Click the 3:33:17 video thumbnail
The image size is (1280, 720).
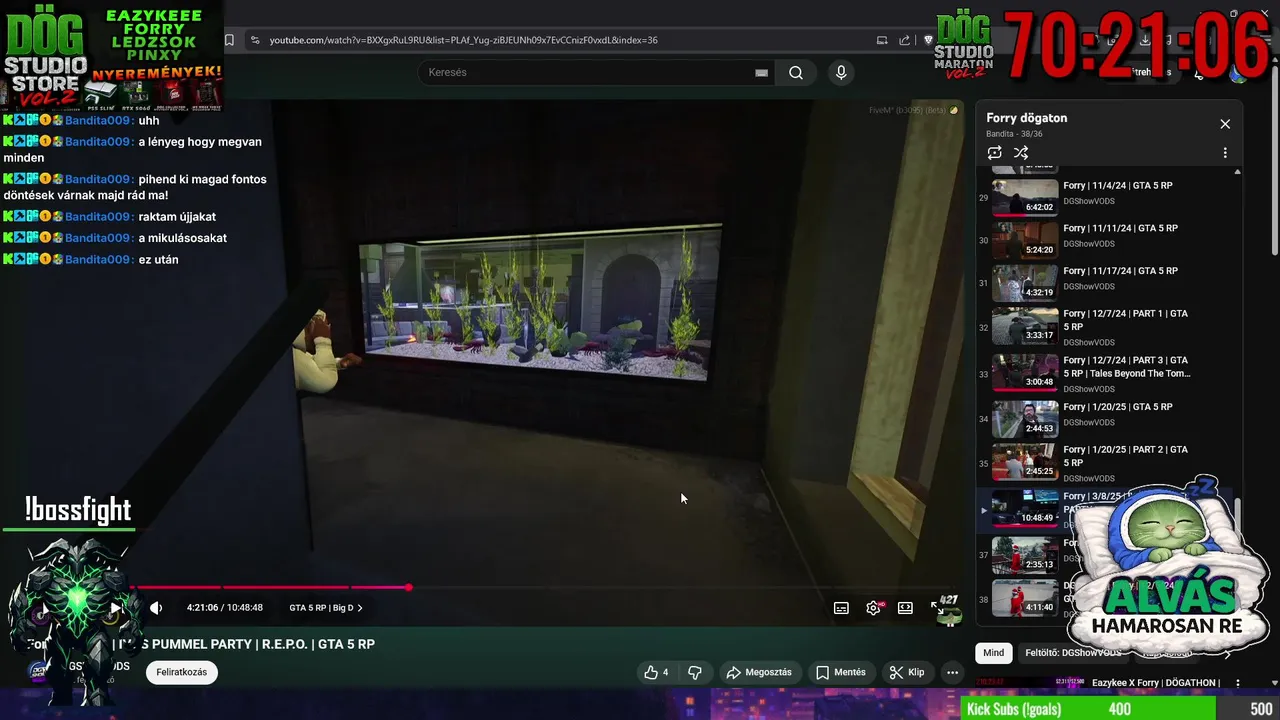pyautogui.click(x=1025, y=326)
